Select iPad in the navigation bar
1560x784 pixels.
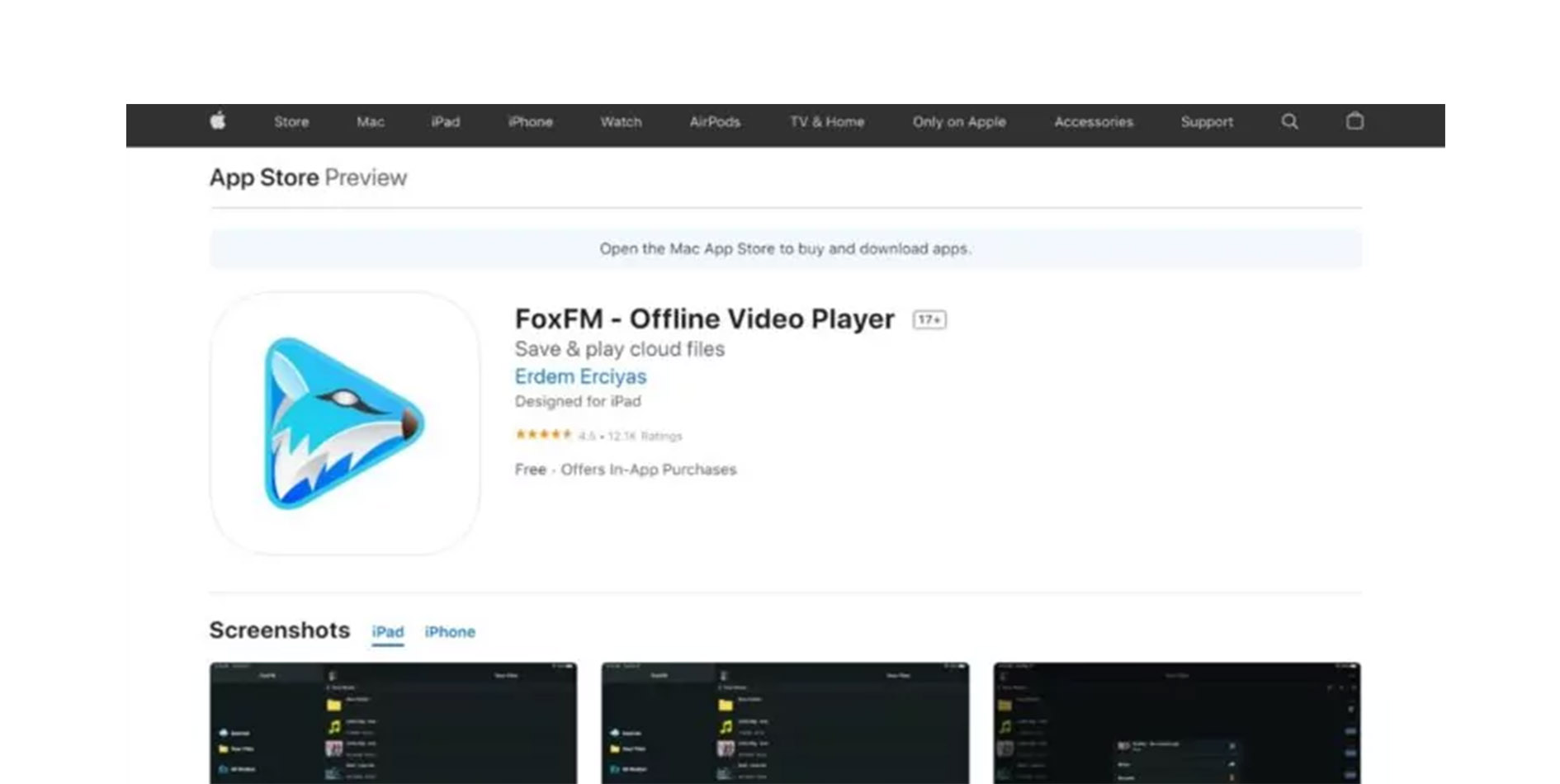click(445, 122)
